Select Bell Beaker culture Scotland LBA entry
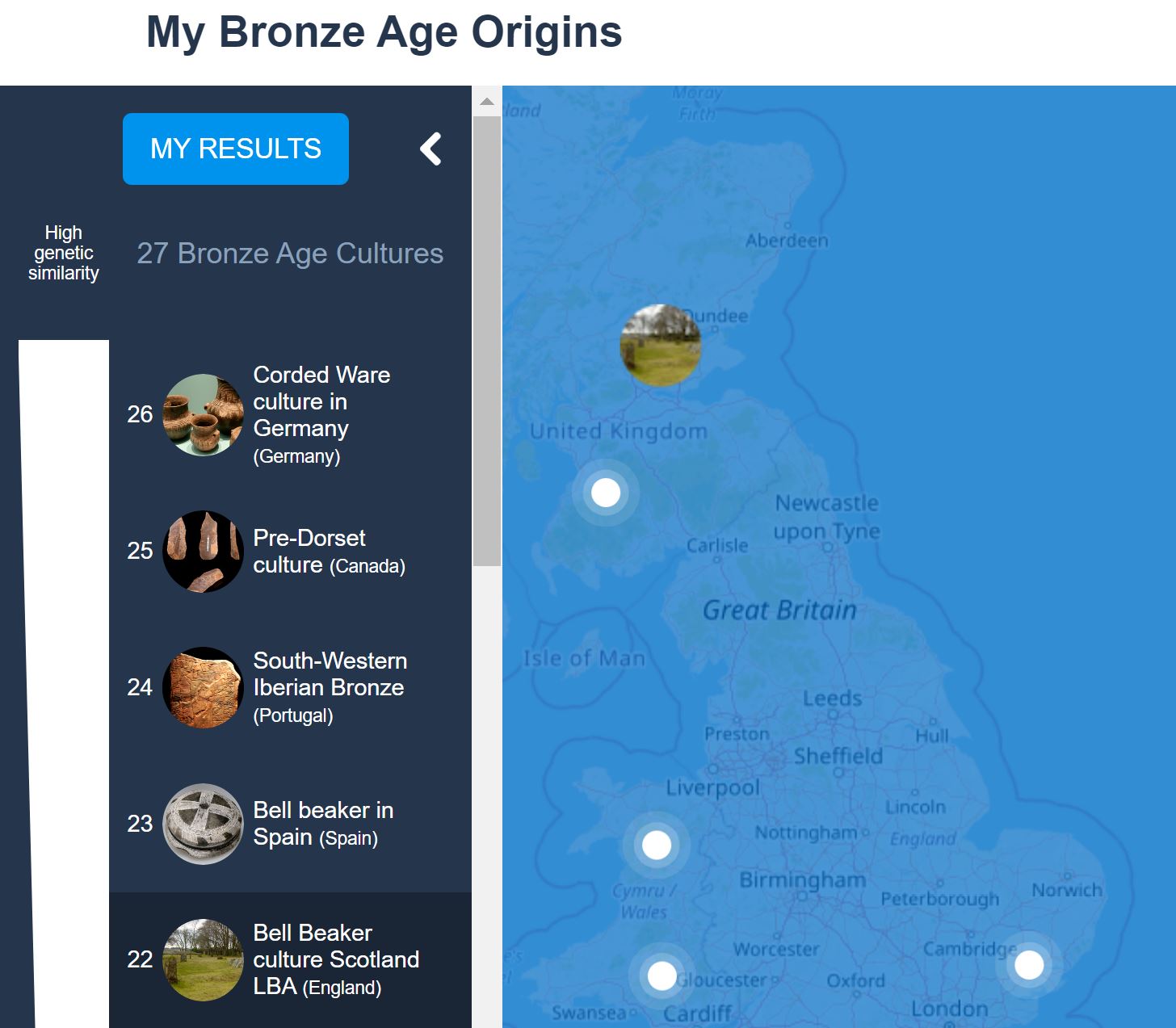 tap(290, 959)
